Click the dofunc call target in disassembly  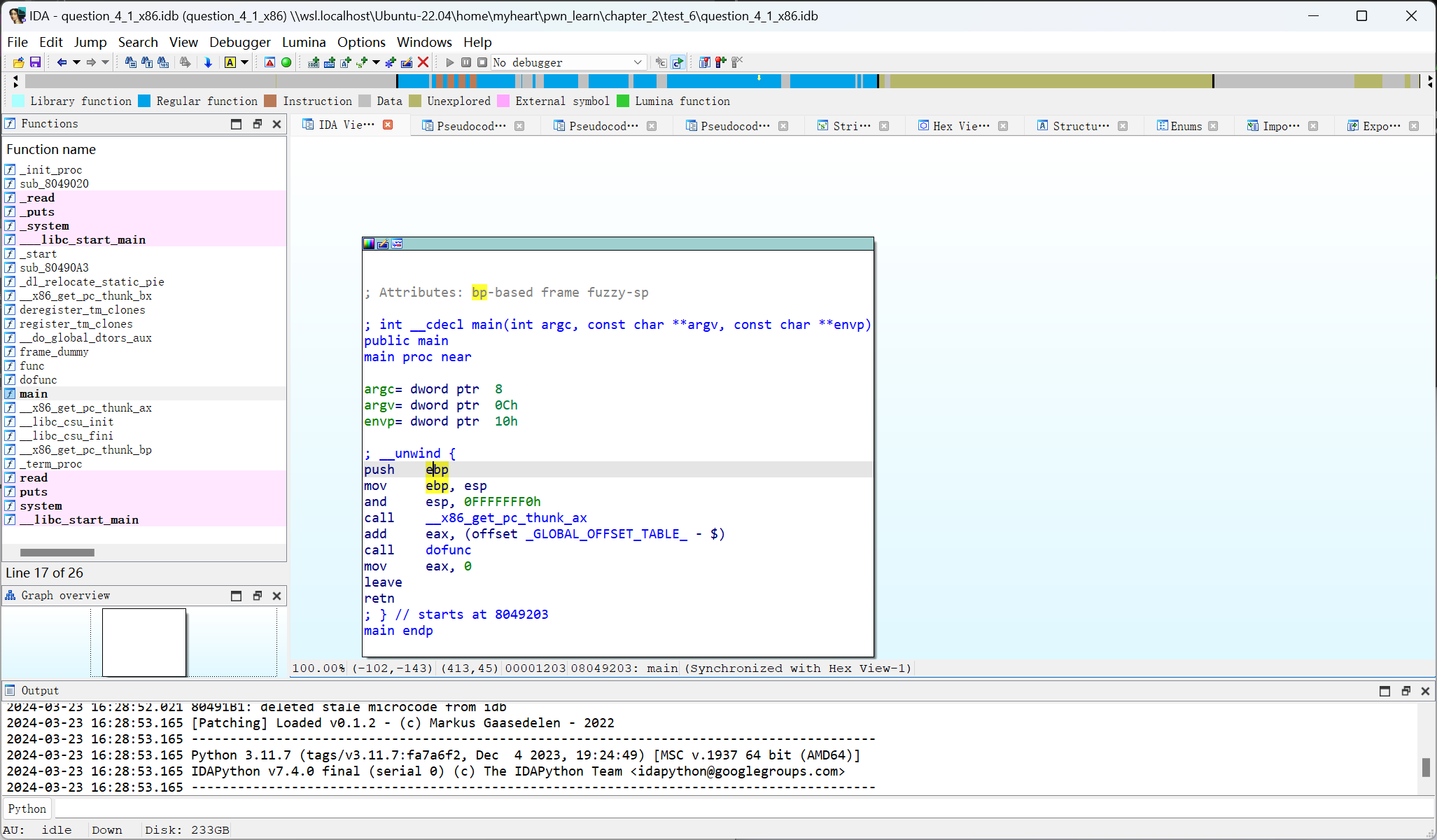pyautogui.click(x=448, y=550)
